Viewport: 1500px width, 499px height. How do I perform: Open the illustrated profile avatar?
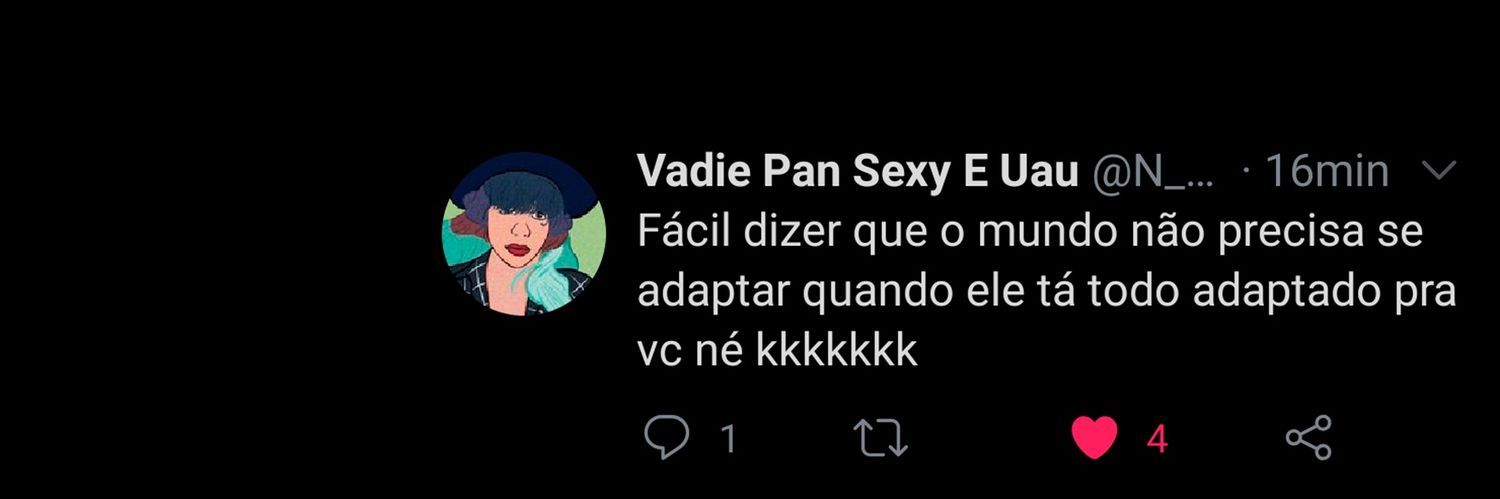[x=523, y=234]
